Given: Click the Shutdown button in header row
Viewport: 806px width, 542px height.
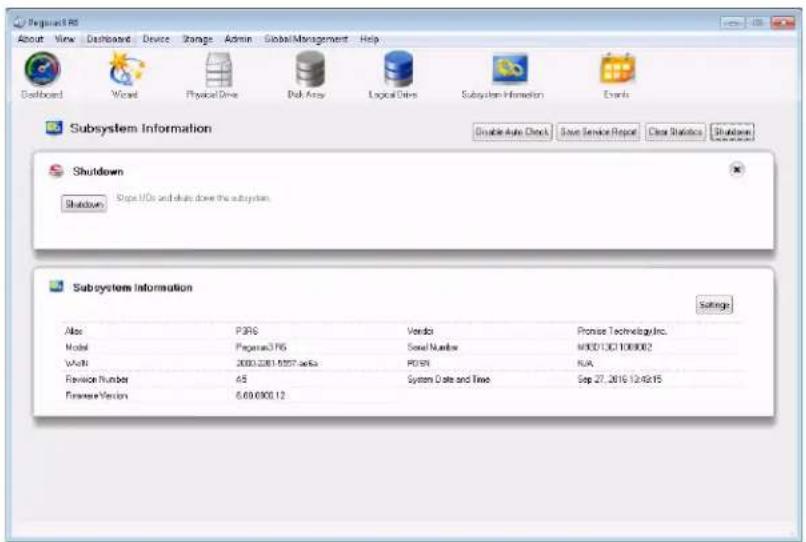Looking at the screenshot, I should (732, 132).
